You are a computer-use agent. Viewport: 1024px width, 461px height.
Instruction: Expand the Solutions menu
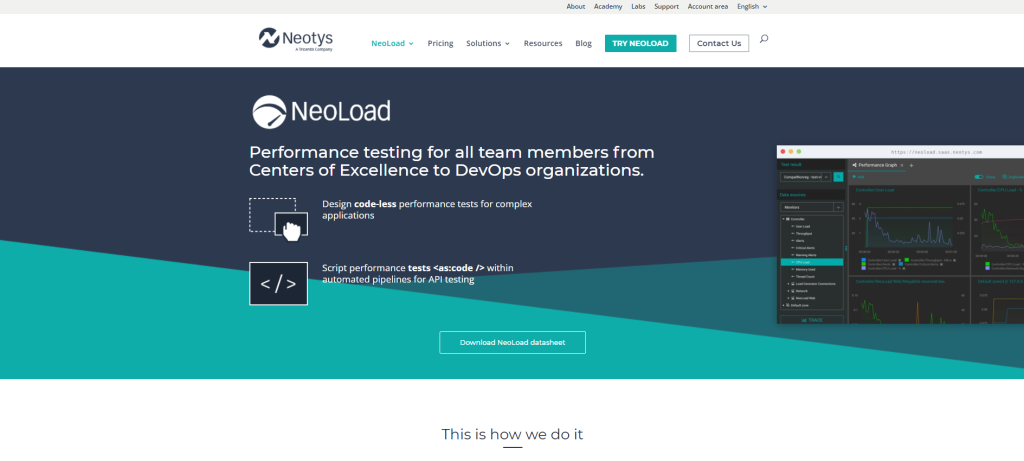click(x=488, y=44)
